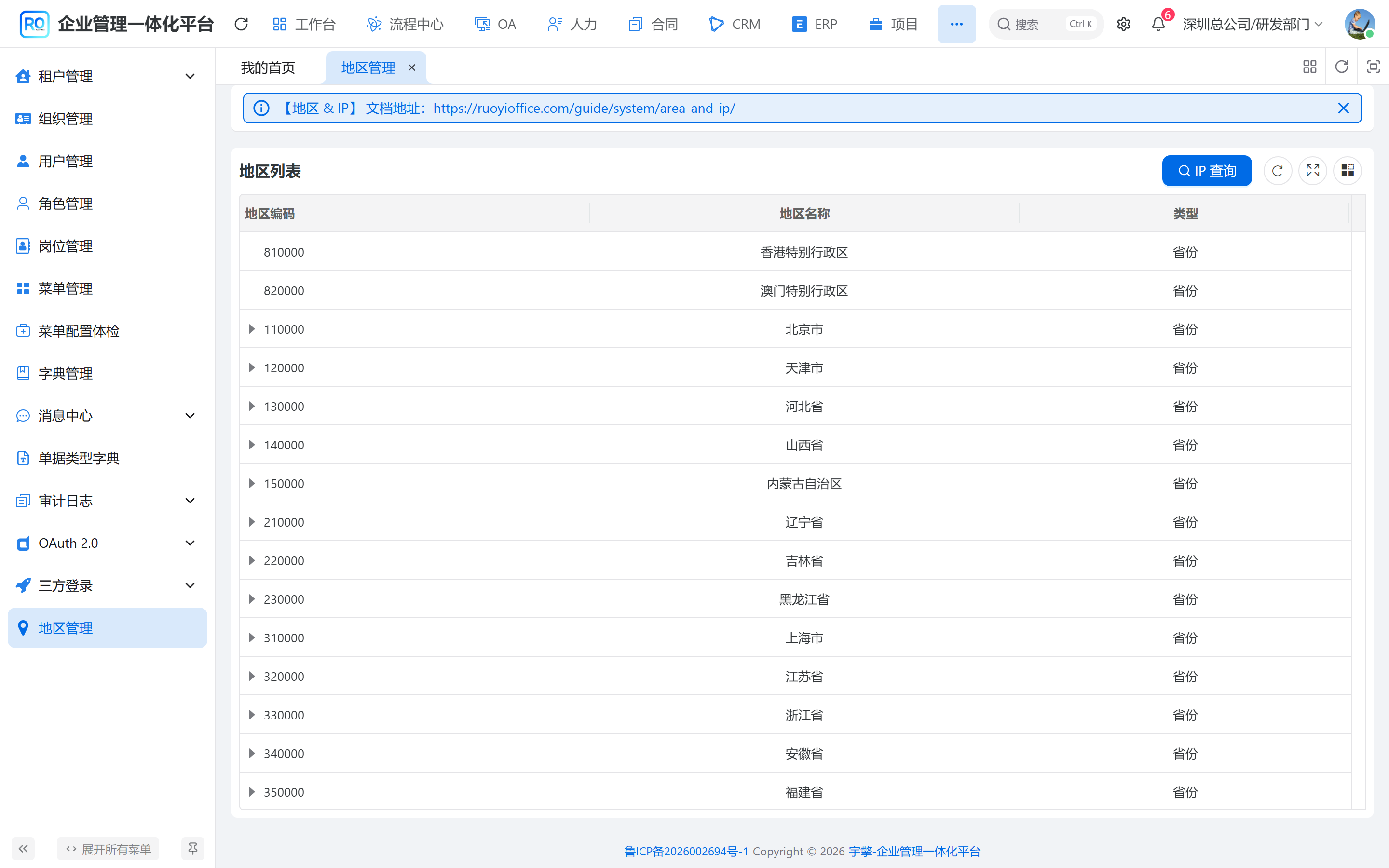Screen dimensions: 1389x868
Task: Click the refresh icon beside platform title
Action: [241, 24]
